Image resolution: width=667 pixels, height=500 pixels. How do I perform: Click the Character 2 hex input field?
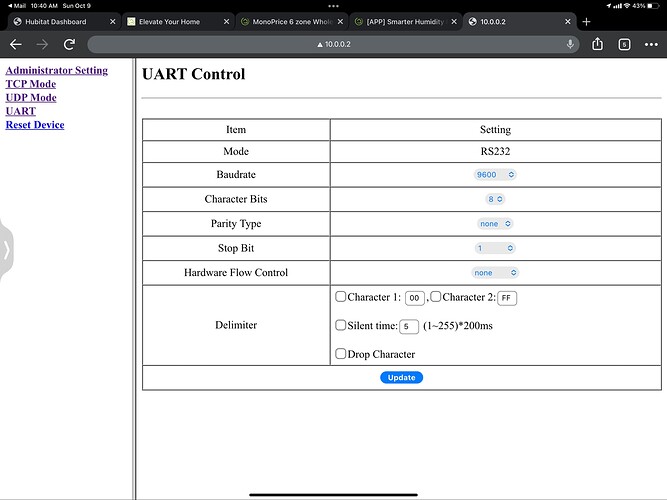tap(506, 298)
